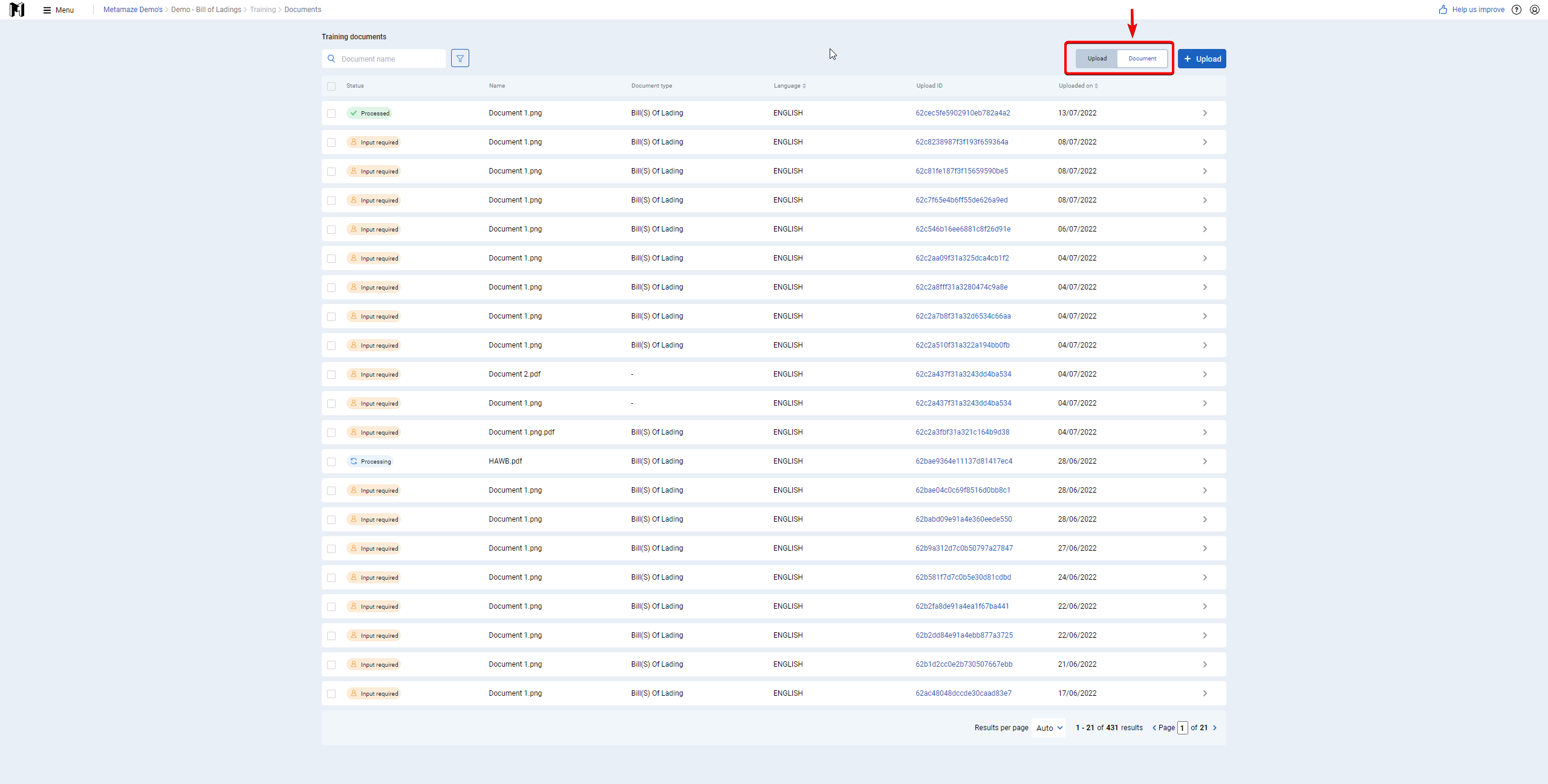
Task: Click the Documents breadcrumb
Action: (303, 10)
